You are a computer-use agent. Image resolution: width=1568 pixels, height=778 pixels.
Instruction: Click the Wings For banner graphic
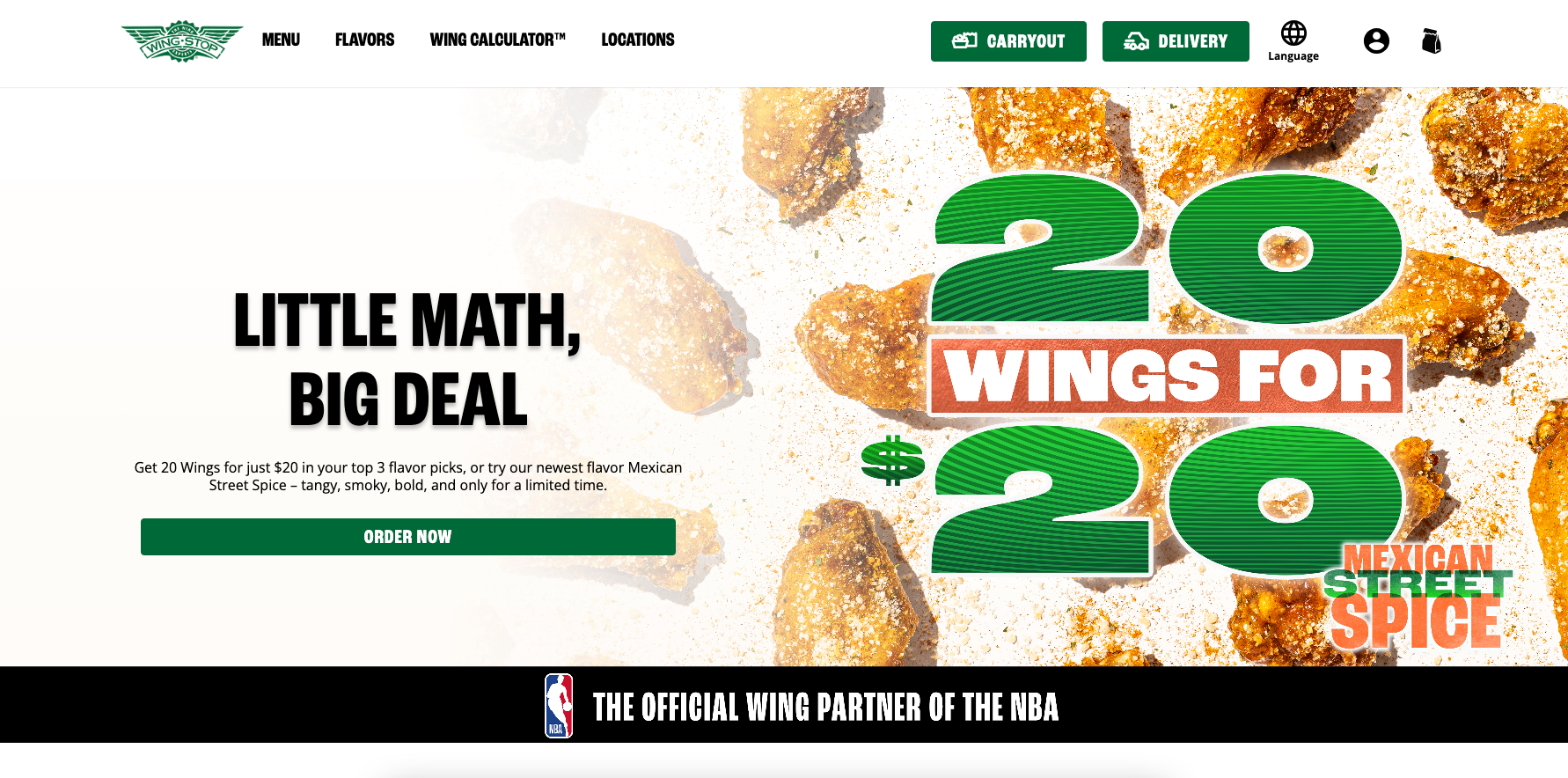[1168, 377]
